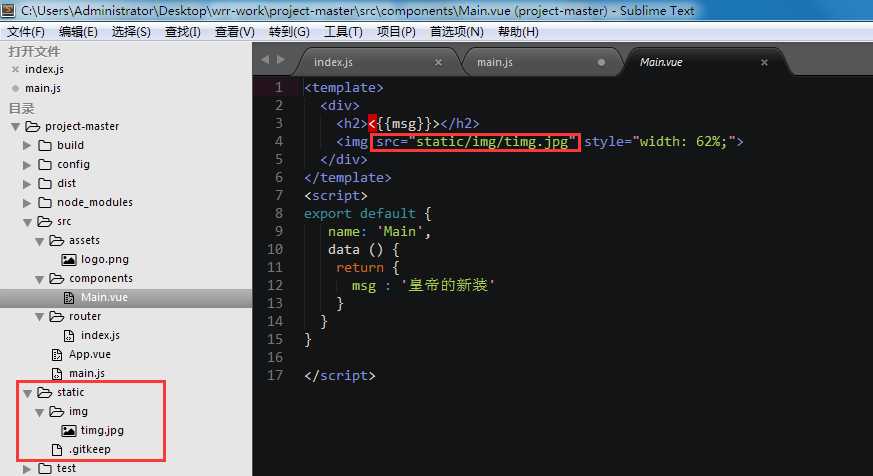Click the img folder icon

(57, 411)
